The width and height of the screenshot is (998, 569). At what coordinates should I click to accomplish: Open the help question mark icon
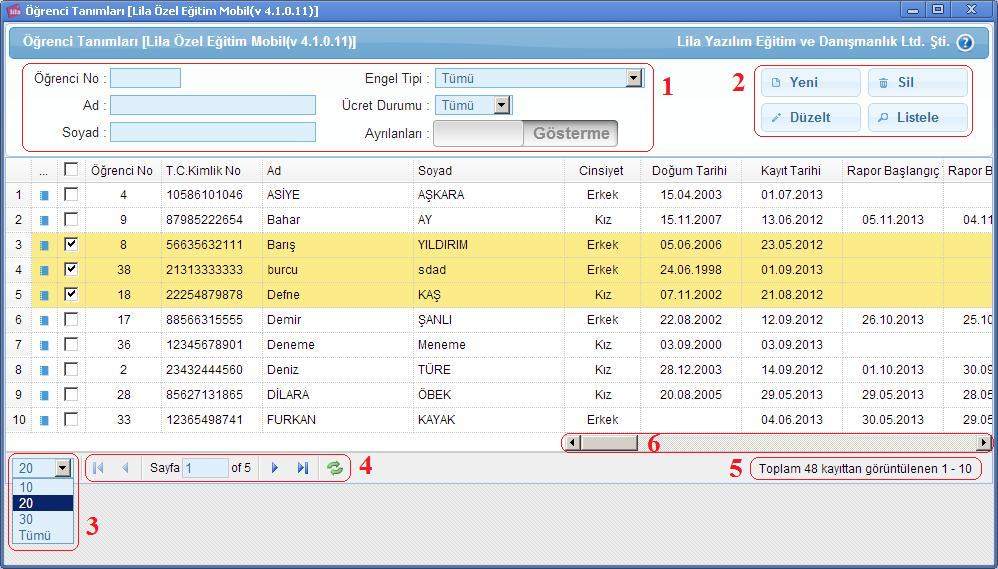coord(965,43)
